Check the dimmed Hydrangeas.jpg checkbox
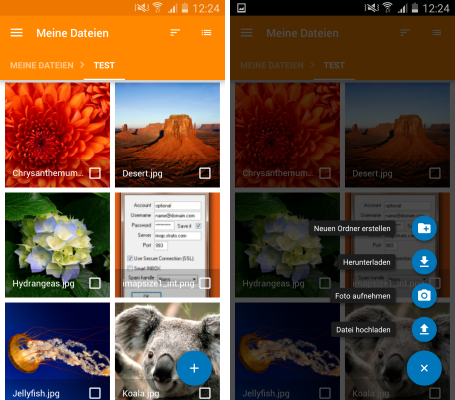Screen dimensions: 455x400 [325, 283]
